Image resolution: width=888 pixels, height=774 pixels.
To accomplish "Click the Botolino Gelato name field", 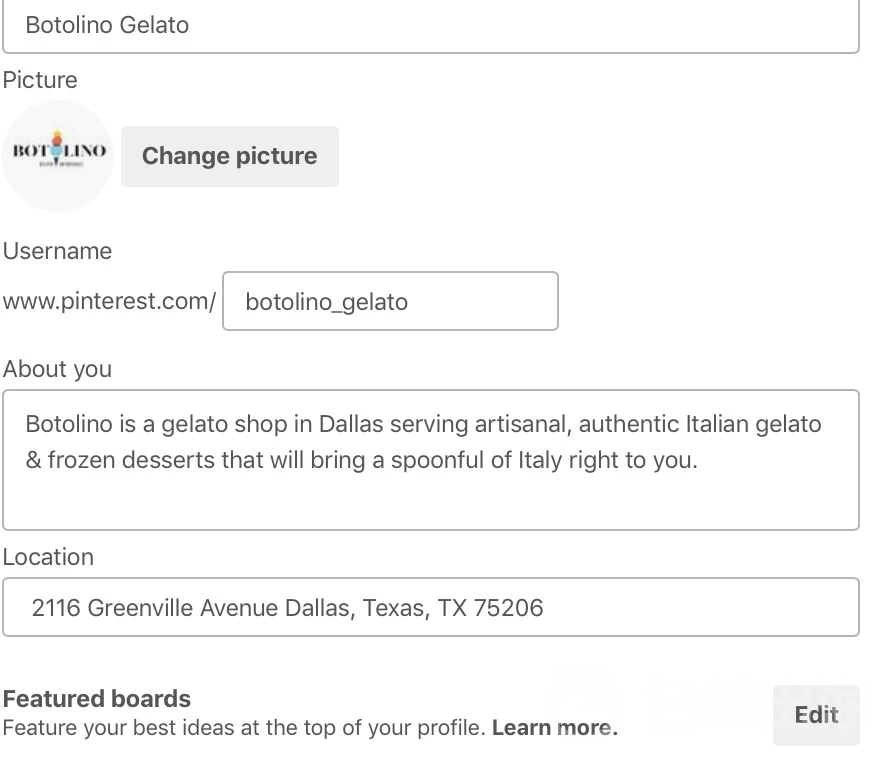I will (430, 26).
